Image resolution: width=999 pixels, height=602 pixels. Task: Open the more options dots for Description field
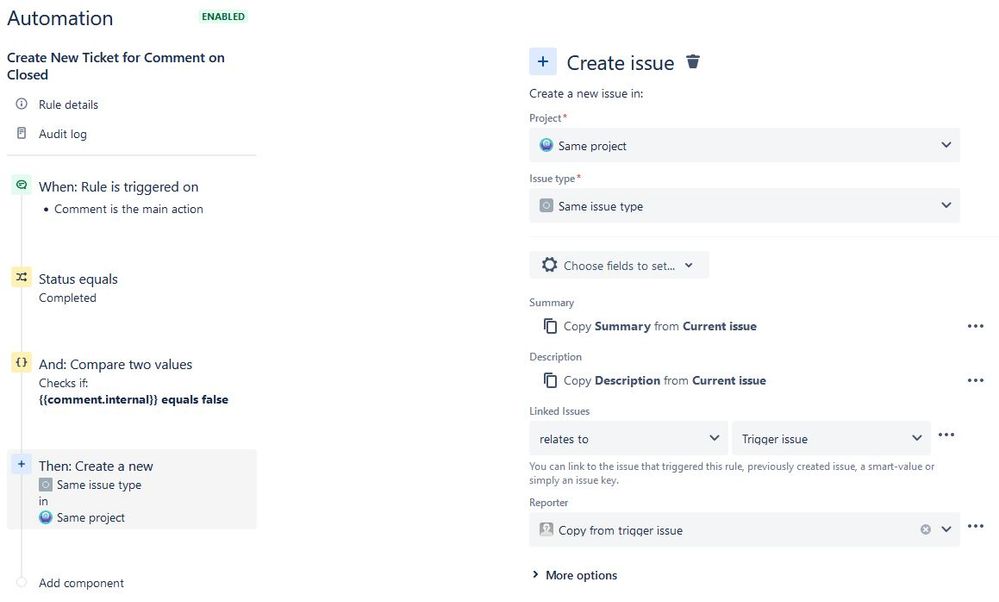975,380
